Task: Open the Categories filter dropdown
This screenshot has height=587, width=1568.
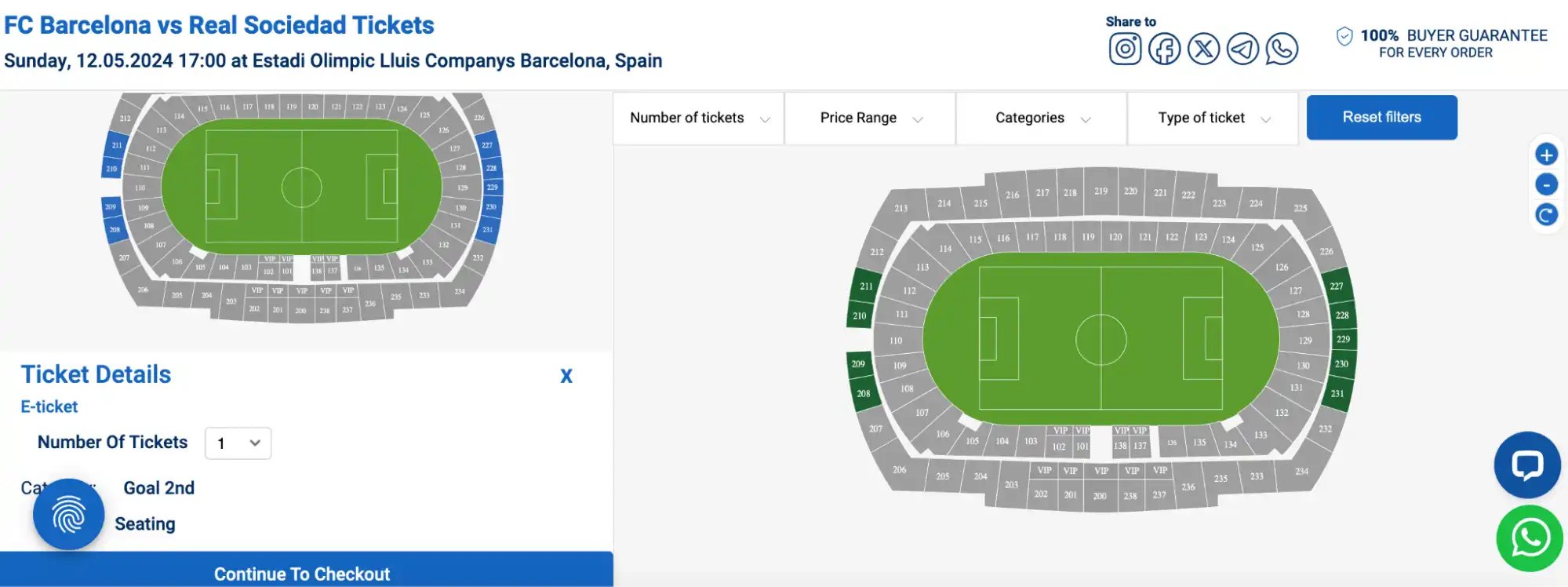Action: click(1041, 118)
